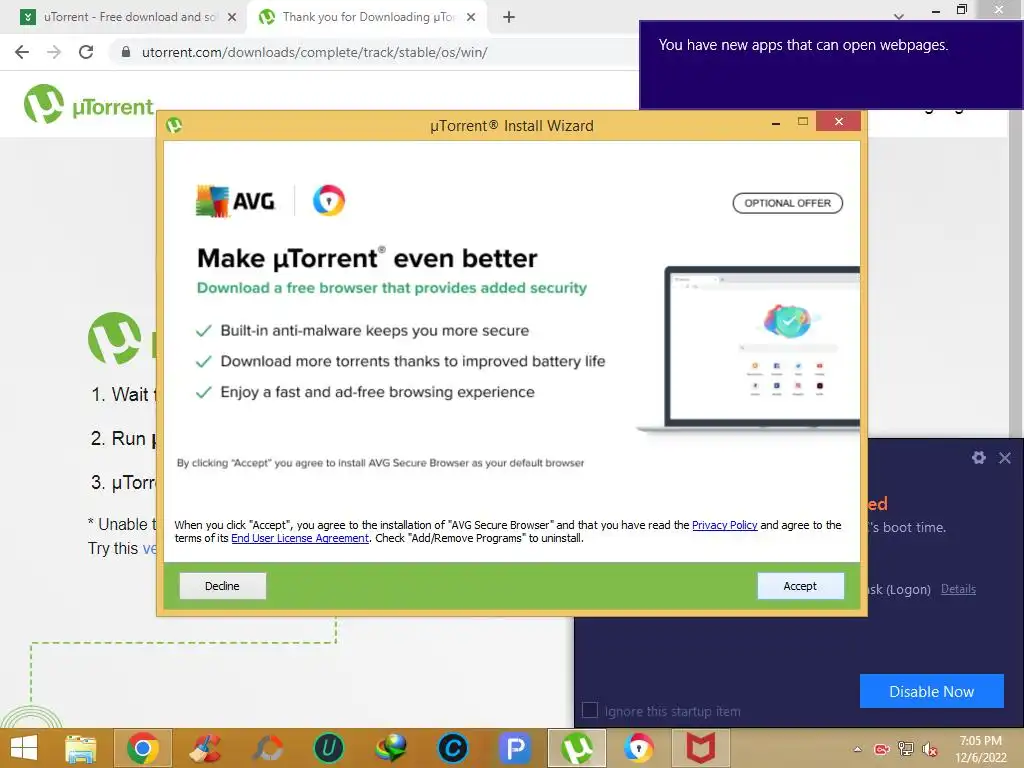Viewport: 1024px width, 768px height.
Task: Minimize the uTorrent Install Wizard
Action: 776,122
